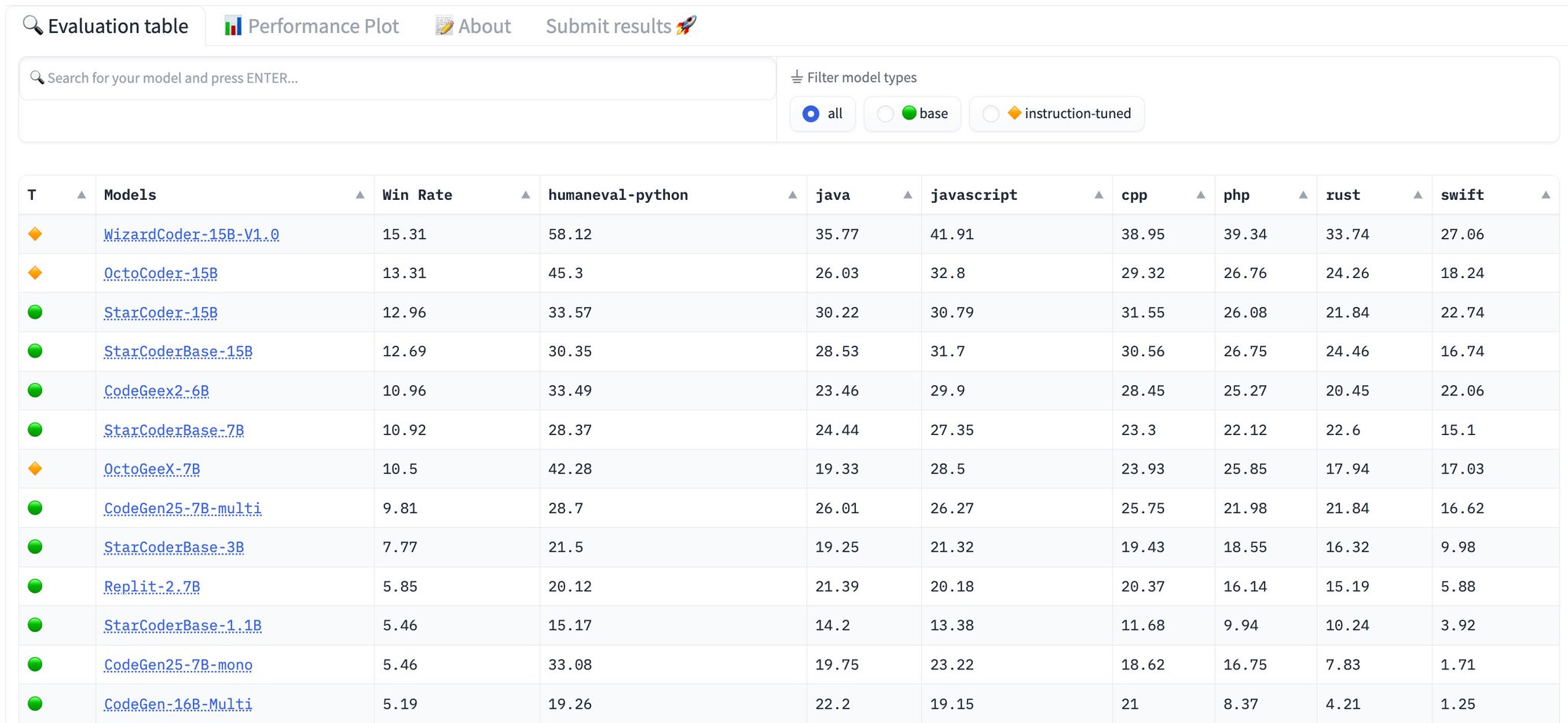Viewport: 1568px width, 723px height.
Task: Open the Replit-2.7B model link
Action: click(x=152, y=587)
